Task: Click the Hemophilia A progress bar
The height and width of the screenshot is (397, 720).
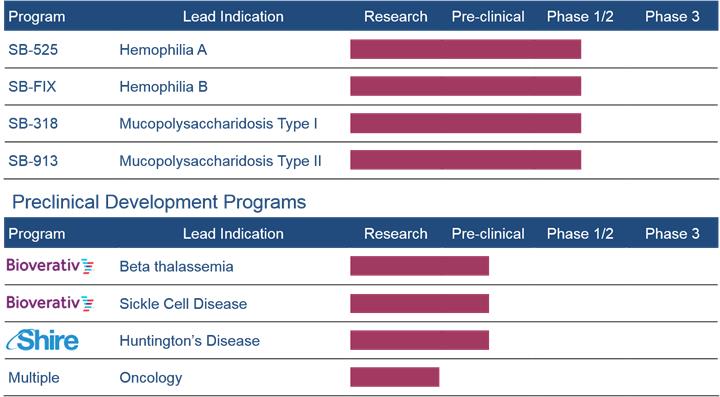Action: (x=466, y=49)
